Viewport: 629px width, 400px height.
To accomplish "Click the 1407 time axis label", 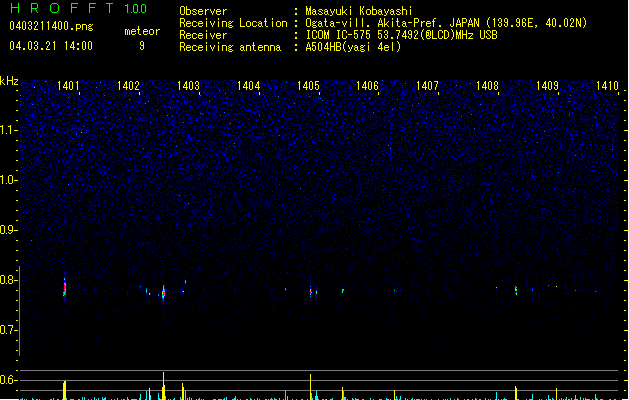I will (x=427, y=85).
